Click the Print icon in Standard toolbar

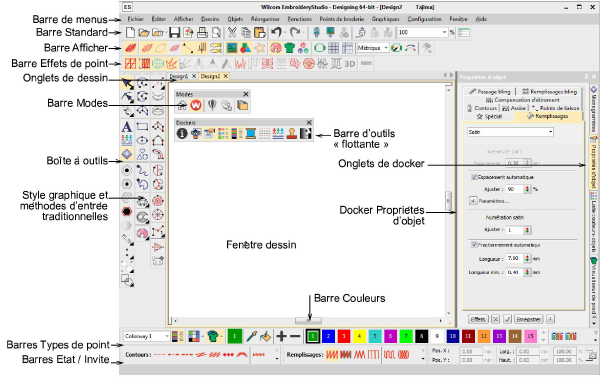click(202, 33)
